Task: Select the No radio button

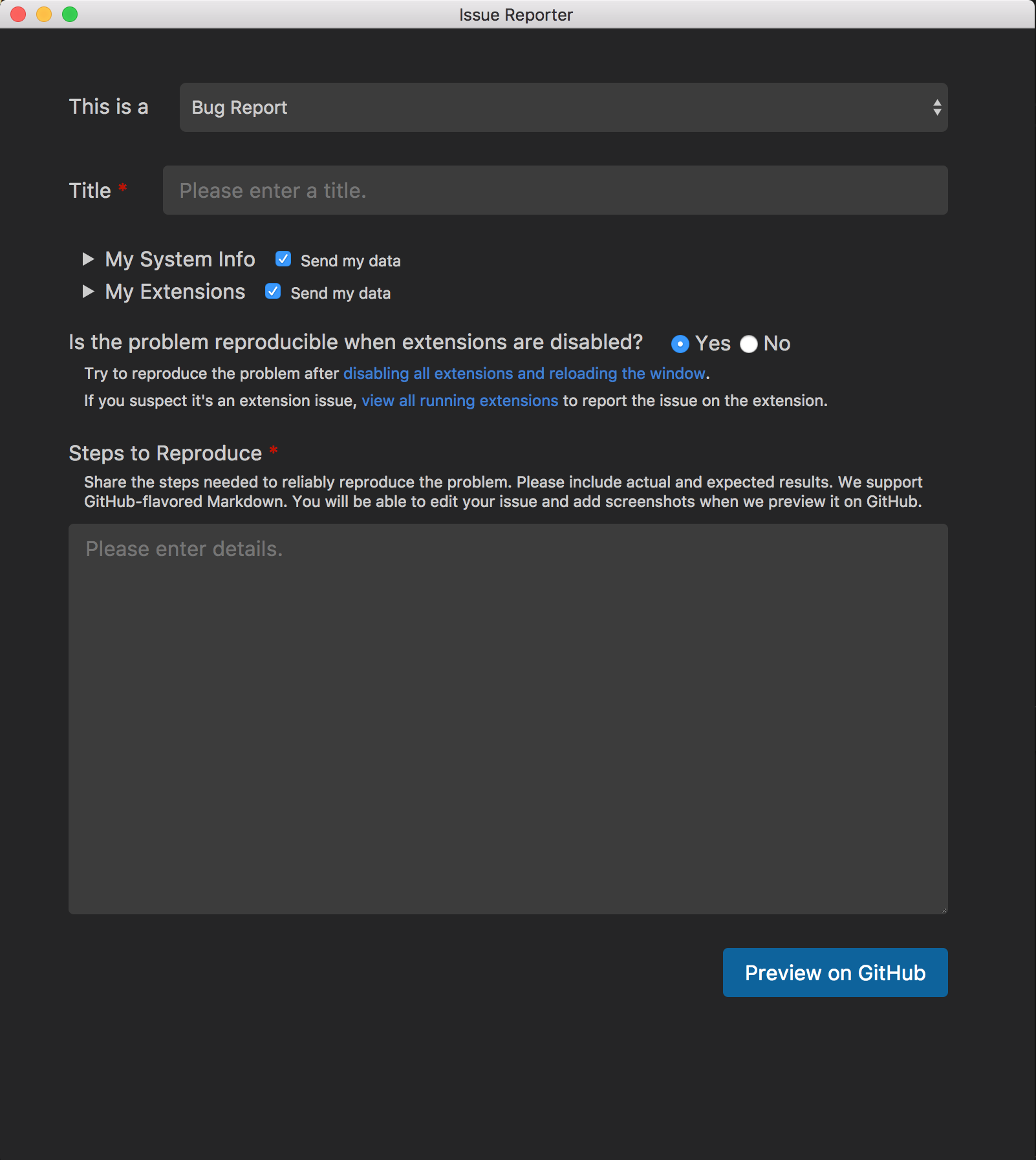Action: pos(748,344)
